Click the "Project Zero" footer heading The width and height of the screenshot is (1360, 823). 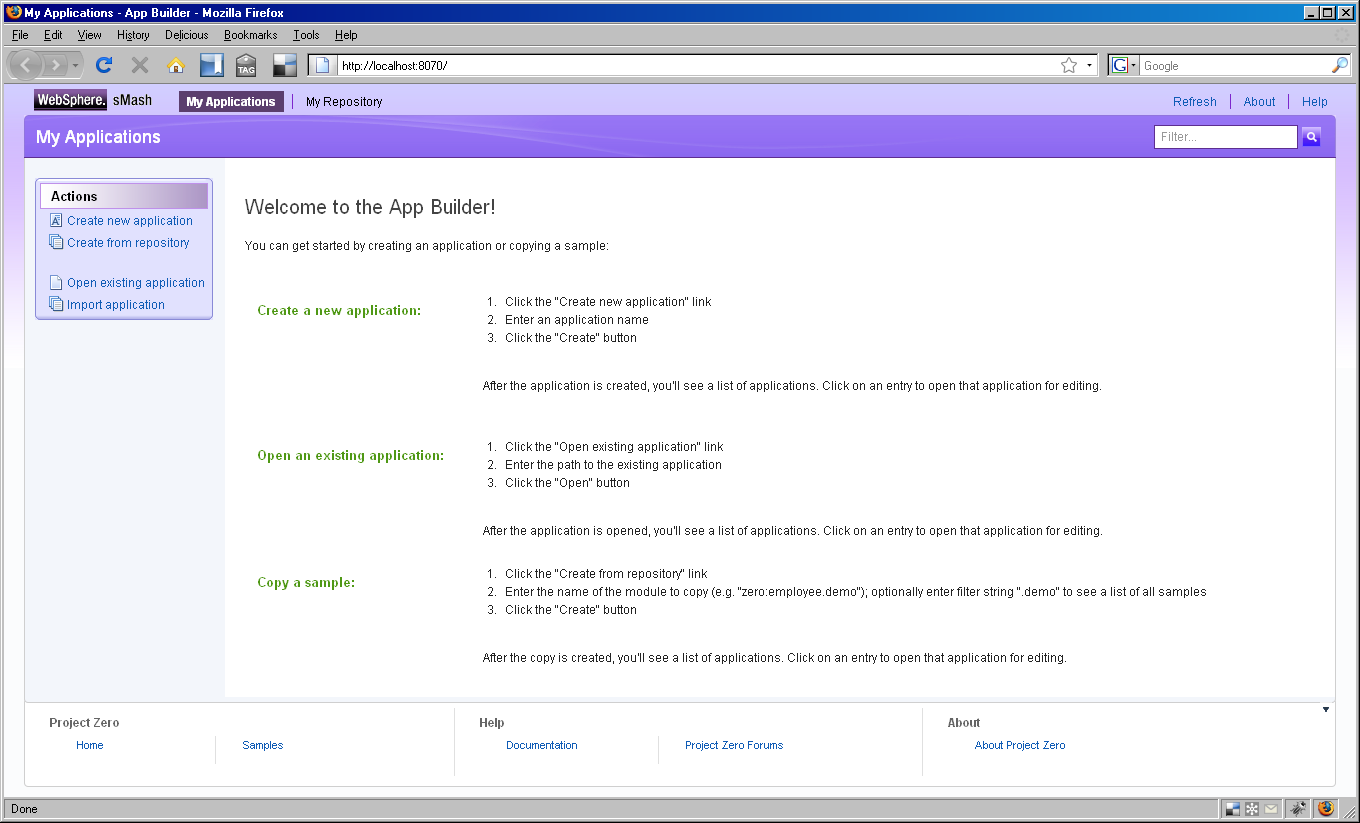pyautogui.click(x=84, y=723)
